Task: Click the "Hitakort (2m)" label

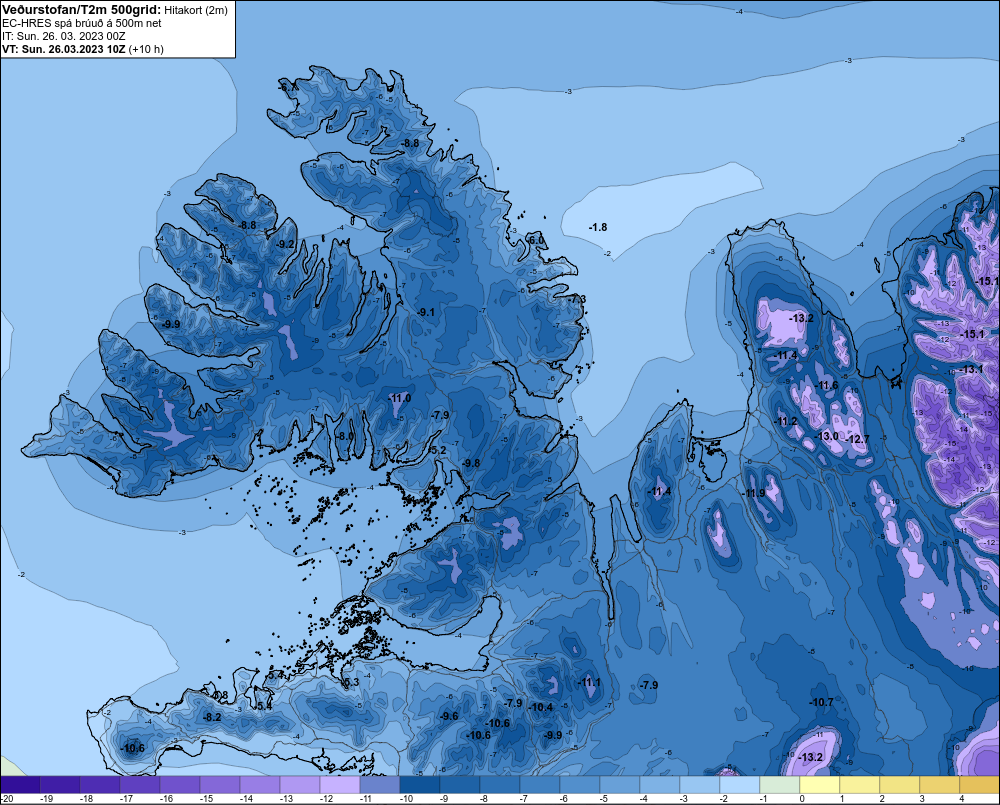Action: 196,10
